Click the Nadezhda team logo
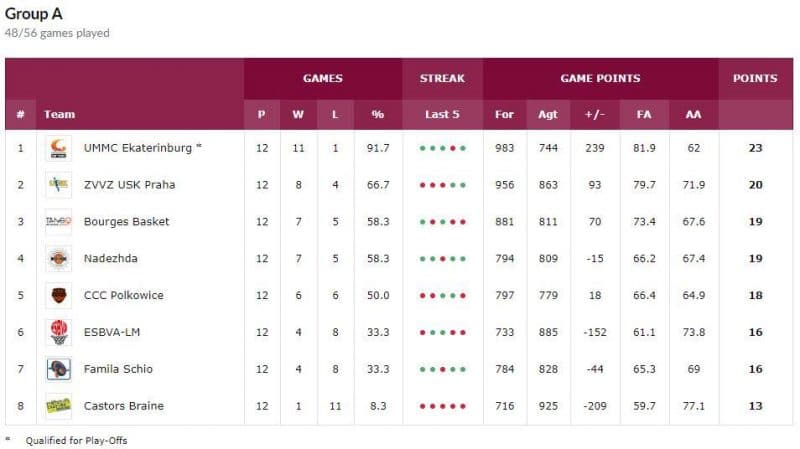This screenshot has width=800, height=449. pos(58,259)
